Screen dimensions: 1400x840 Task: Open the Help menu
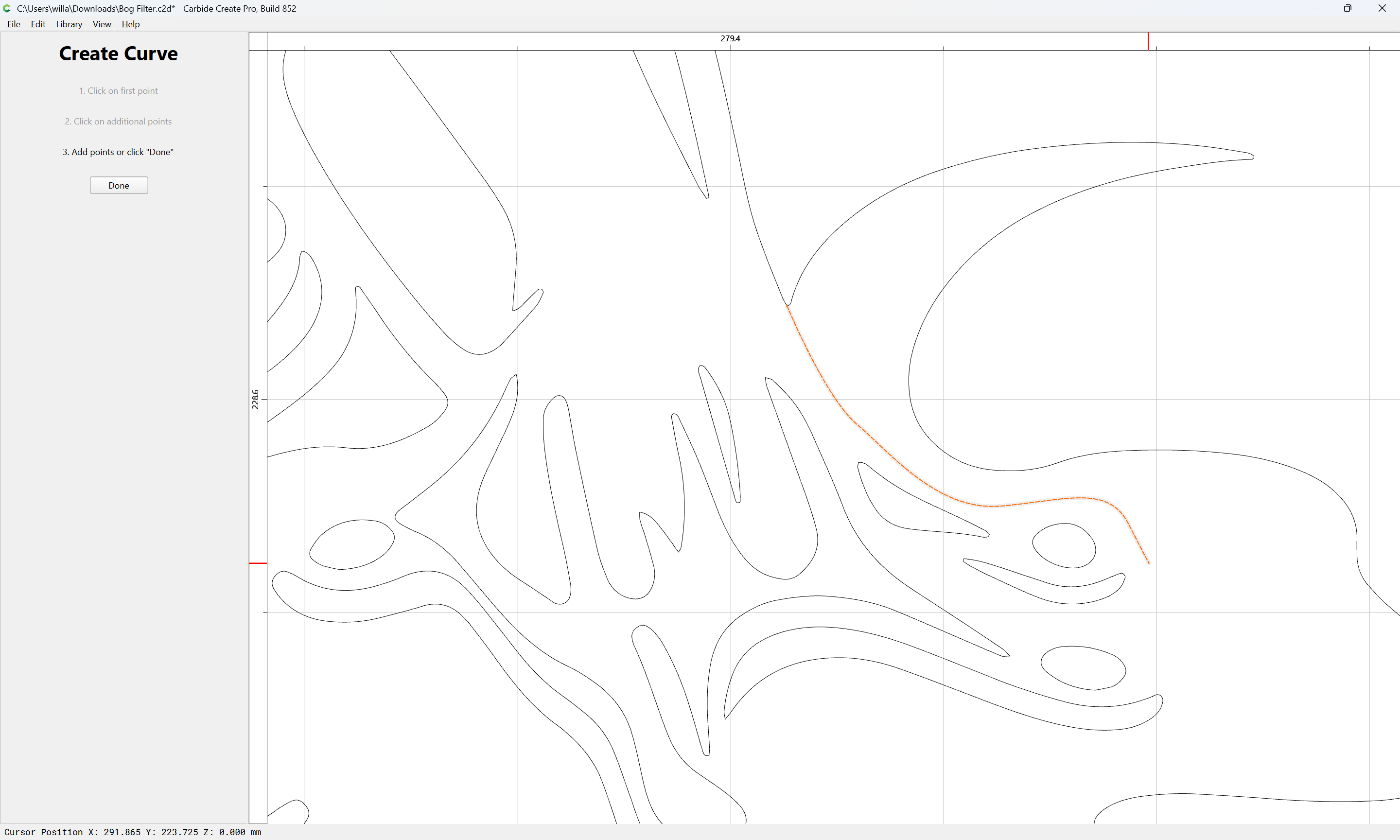tap(131, 24)
